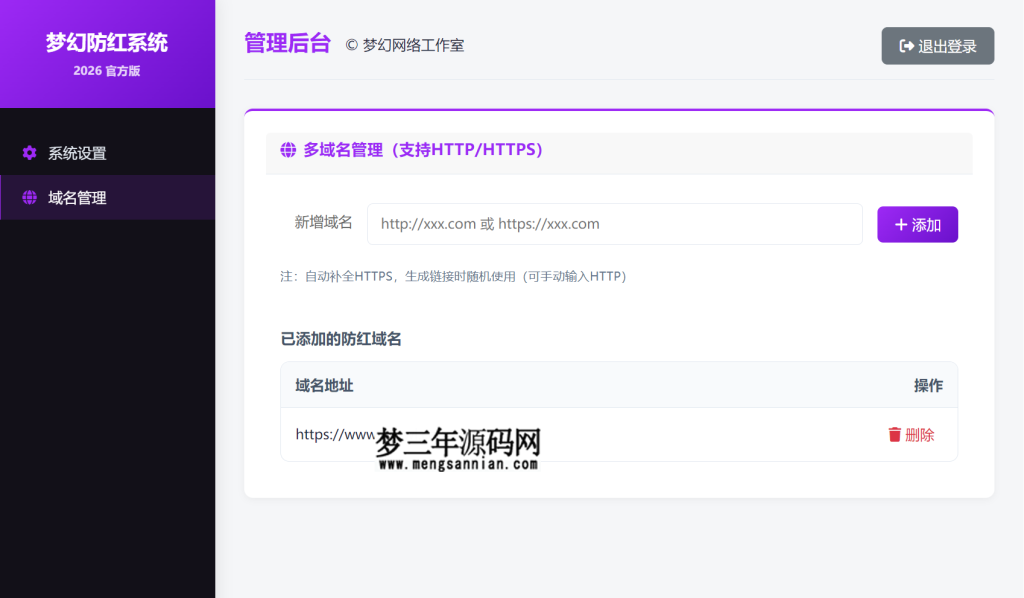This screenshot has height=598, width=1024.
Task: Focus the 新增域名 input field
Action: coord(614,224)
